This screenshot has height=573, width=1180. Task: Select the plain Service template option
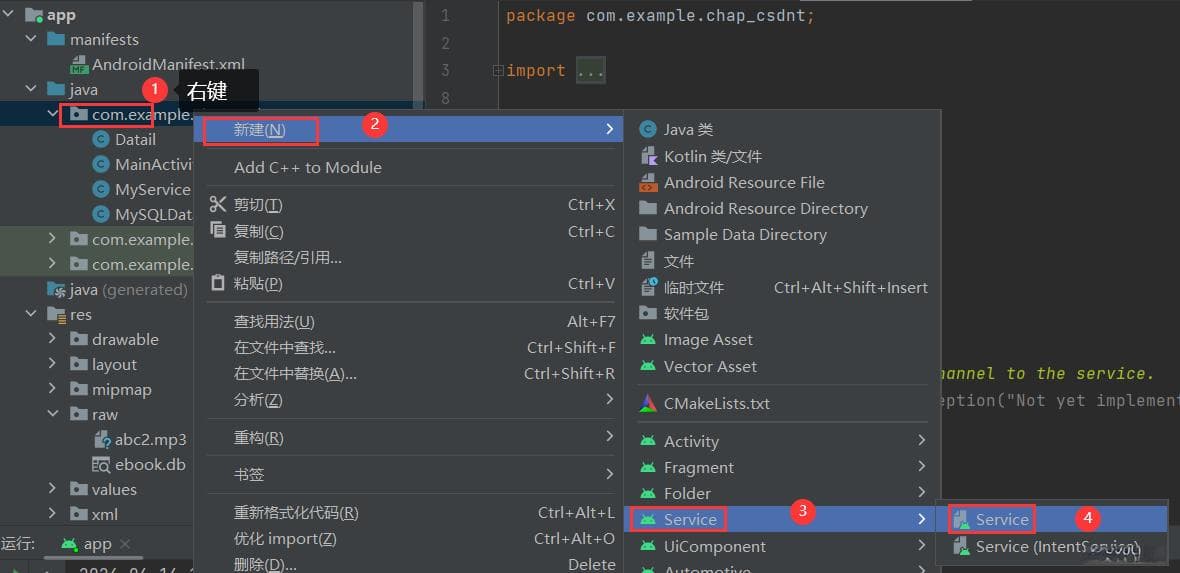pos(1052,520)
